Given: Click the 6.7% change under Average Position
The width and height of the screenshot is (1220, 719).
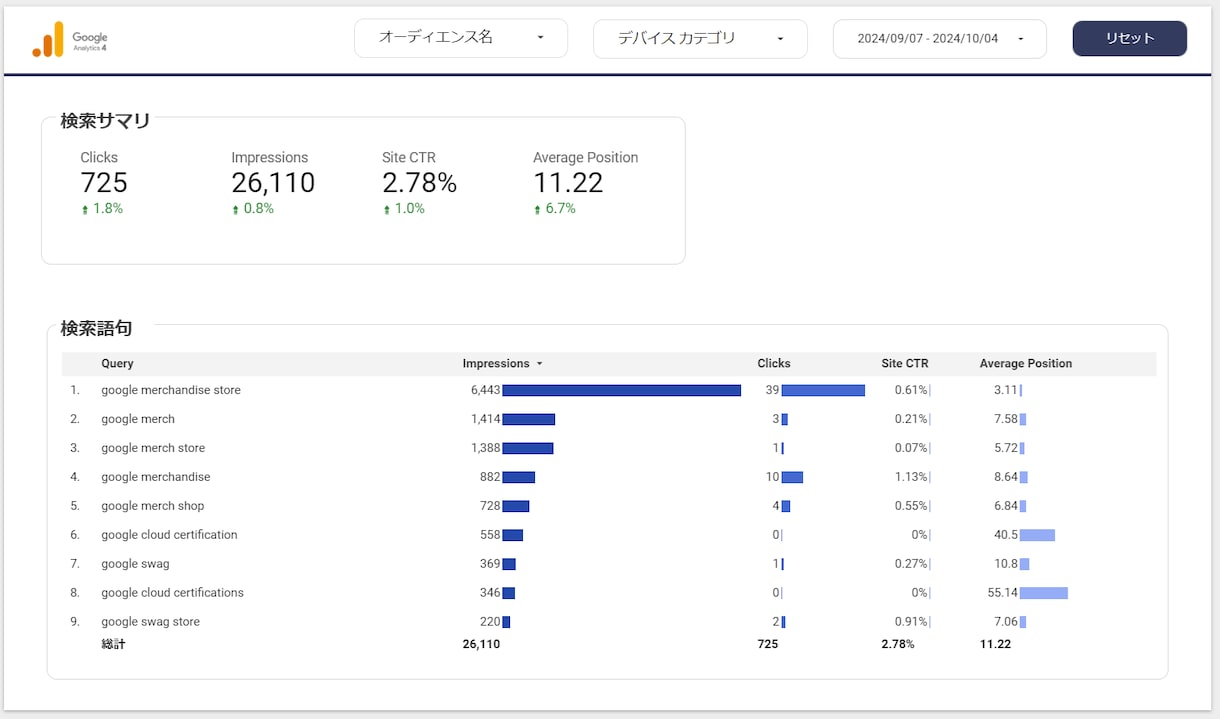Looking at the screenshot, I should 555,209.
